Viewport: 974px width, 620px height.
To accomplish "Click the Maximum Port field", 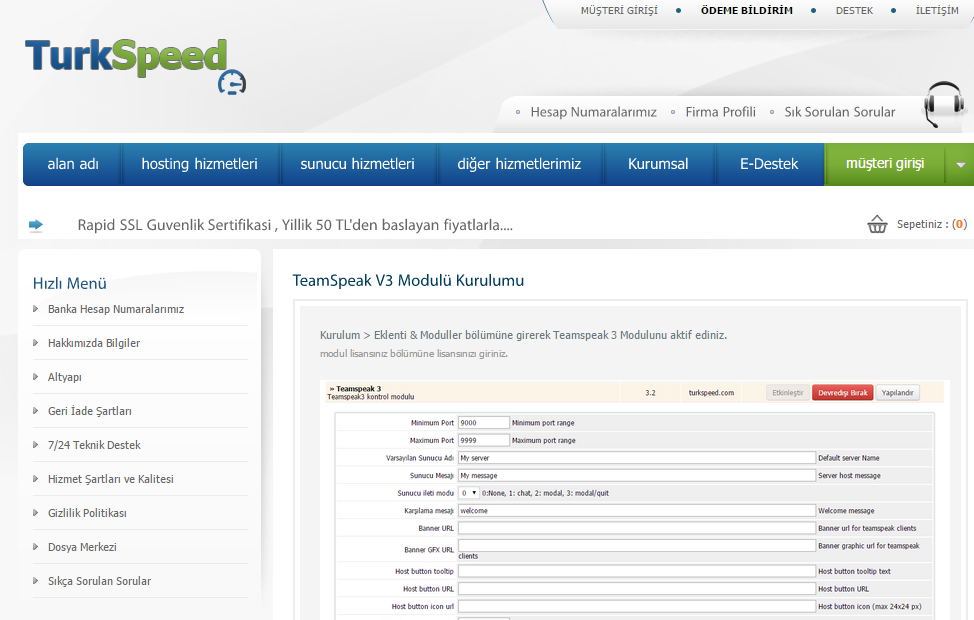I will pos(483,440).
